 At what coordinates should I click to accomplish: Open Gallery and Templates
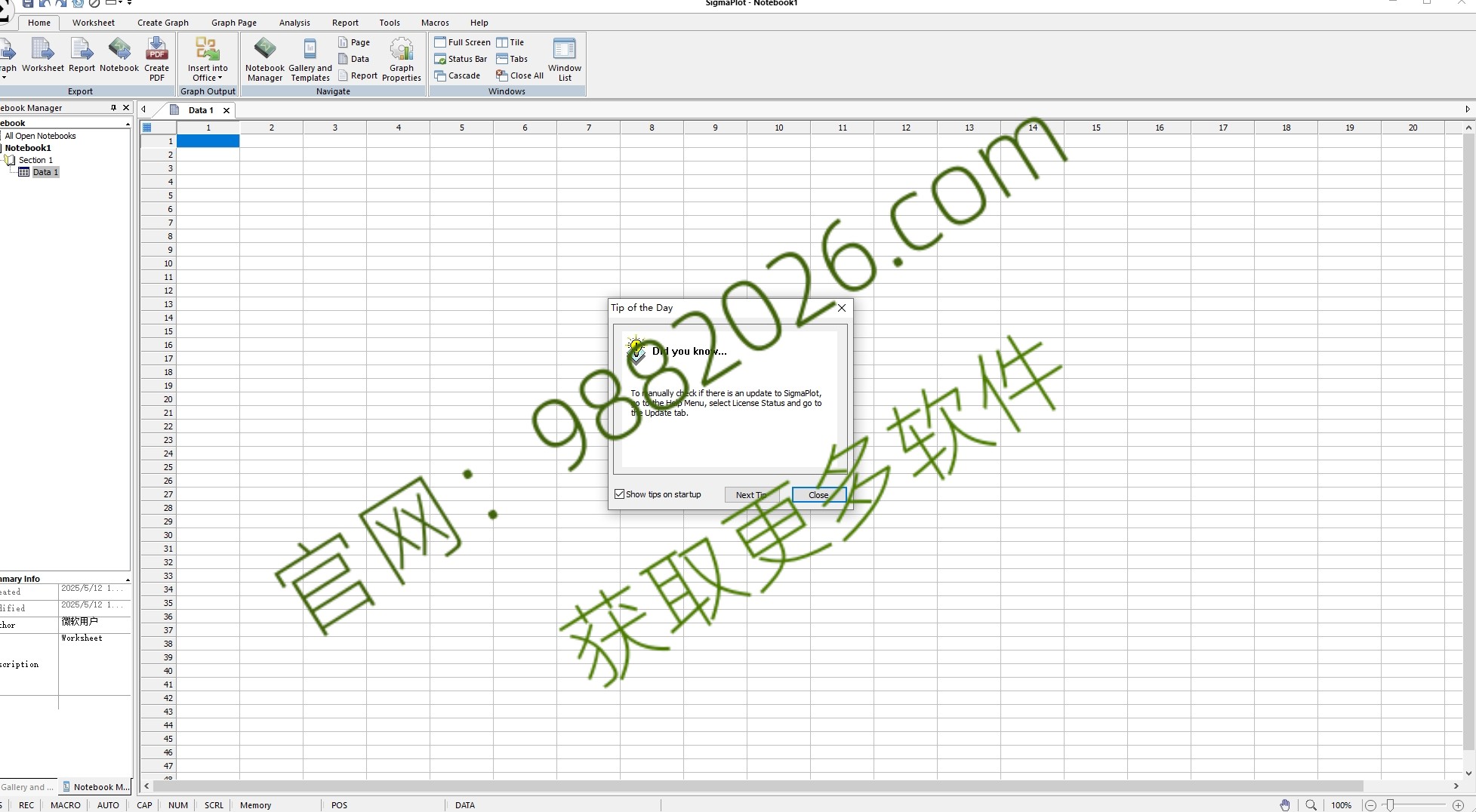(x=310, y=59)
